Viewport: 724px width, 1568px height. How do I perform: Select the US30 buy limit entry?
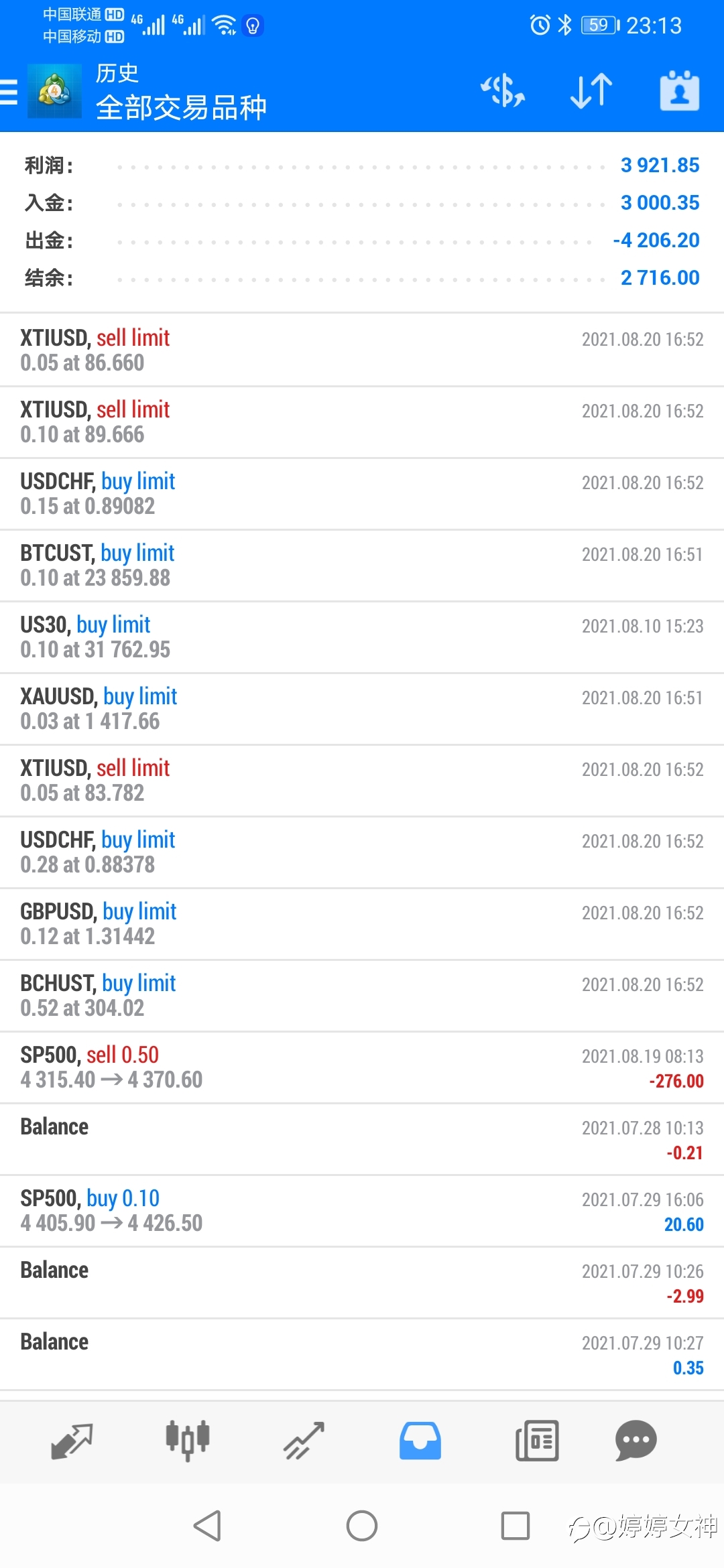[362, 637]
